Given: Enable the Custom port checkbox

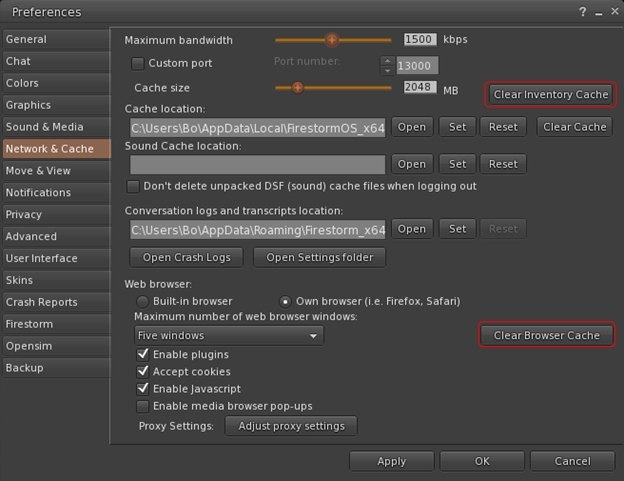Looking at the screenshot, I should pyautogui.click(x=139, y=64).
